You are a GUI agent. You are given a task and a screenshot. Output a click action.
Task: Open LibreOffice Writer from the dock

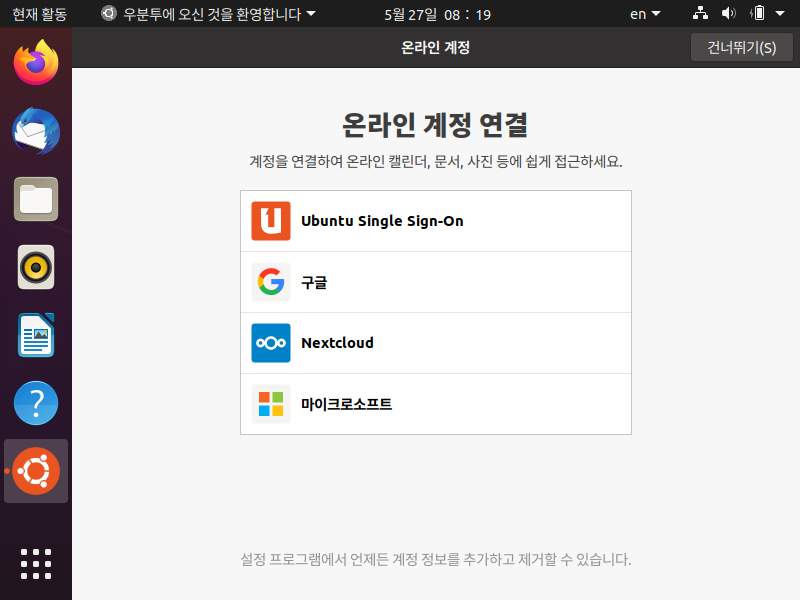click(36, 335)
